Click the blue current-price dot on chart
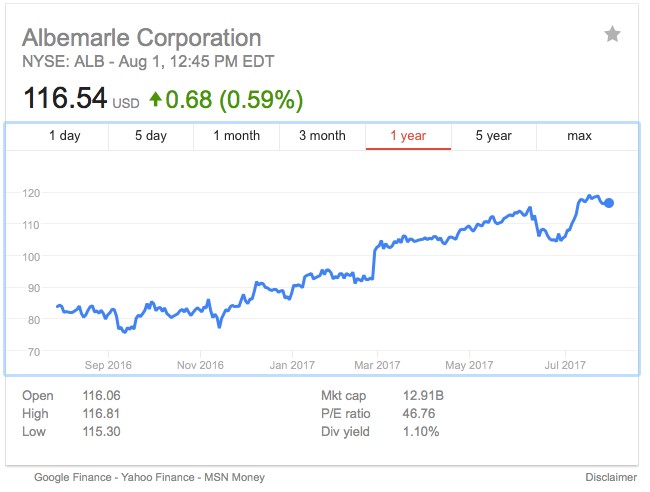The image size is (650, 492). [x=610, y=203]
